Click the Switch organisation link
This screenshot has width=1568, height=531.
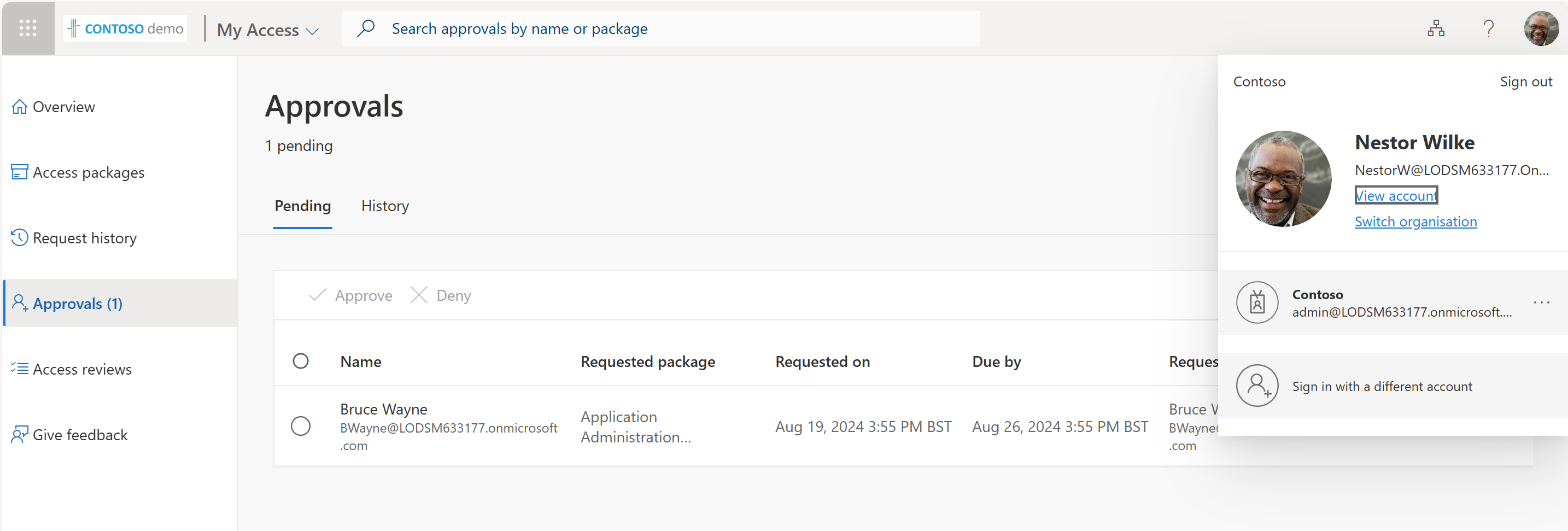point(1415,221)
